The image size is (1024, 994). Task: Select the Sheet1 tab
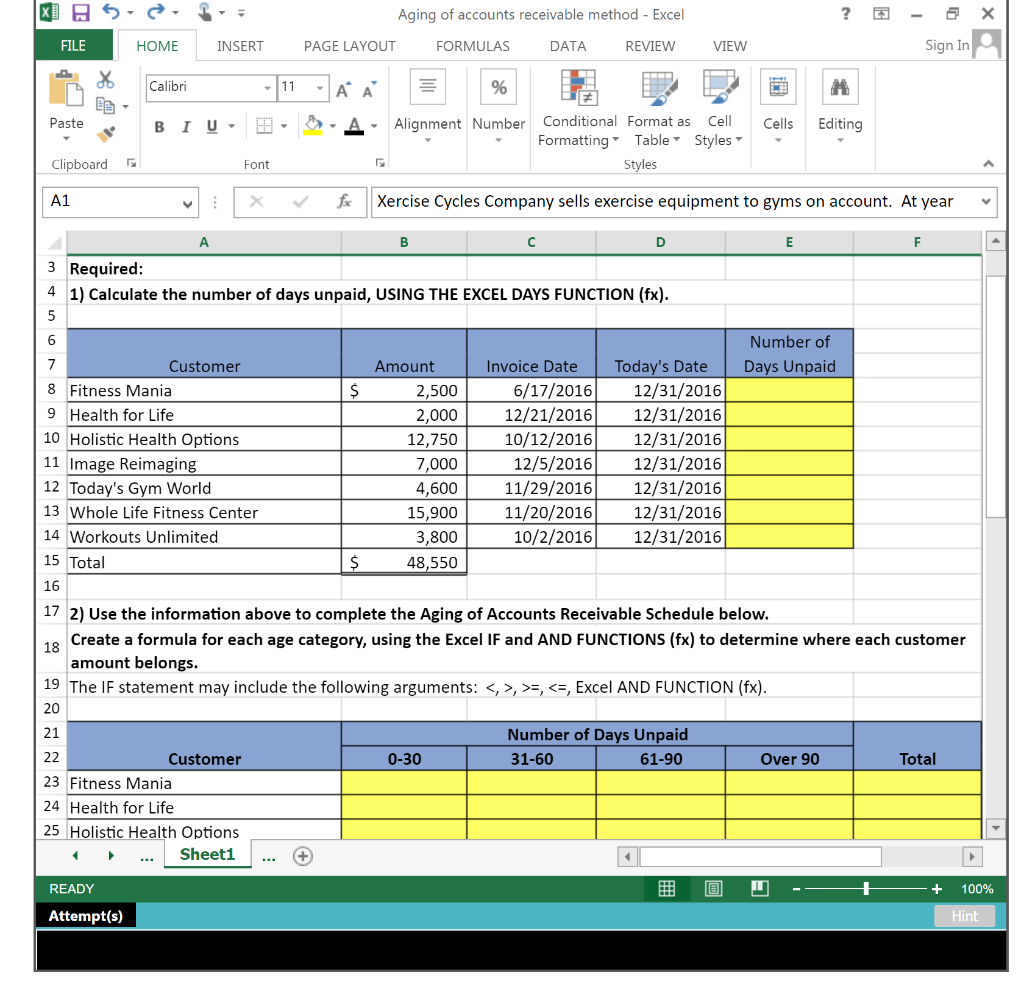[x=207, y=854]
